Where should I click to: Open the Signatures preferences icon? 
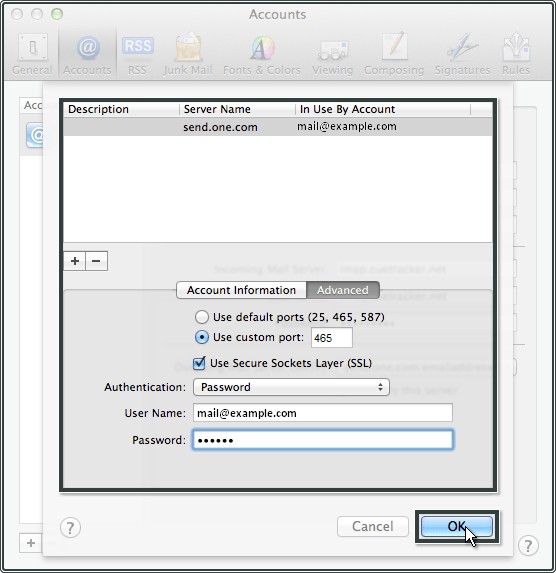(x=462, y=48)
